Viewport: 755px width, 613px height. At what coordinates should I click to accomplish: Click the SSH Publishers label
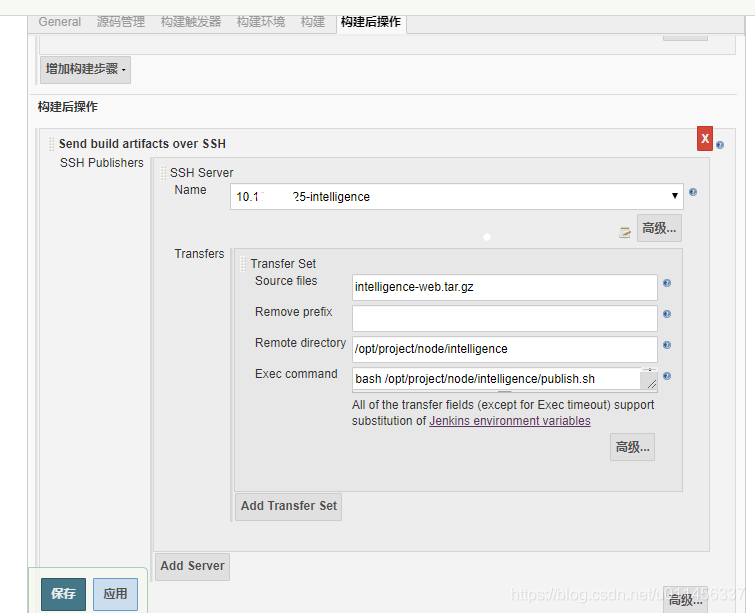pos(102,163)
